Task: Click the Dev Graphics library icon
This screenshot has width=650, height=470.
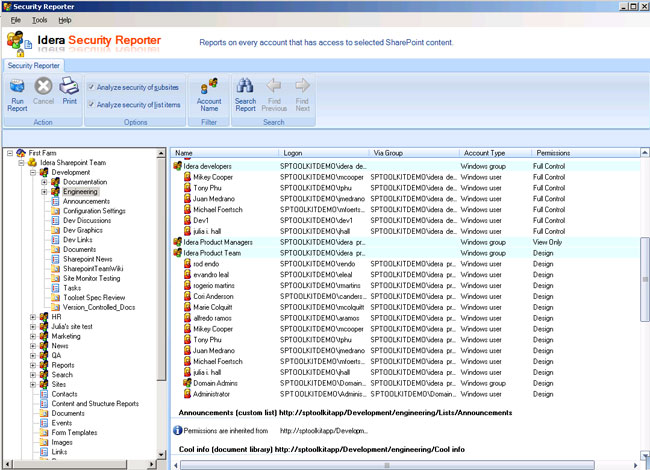Action: click(55, 230)
